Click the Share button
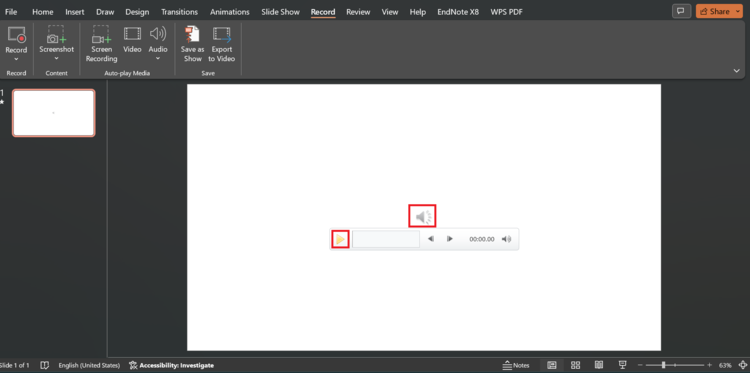The width and height of the screenshot is (750, 373). [x=715, y=11]
